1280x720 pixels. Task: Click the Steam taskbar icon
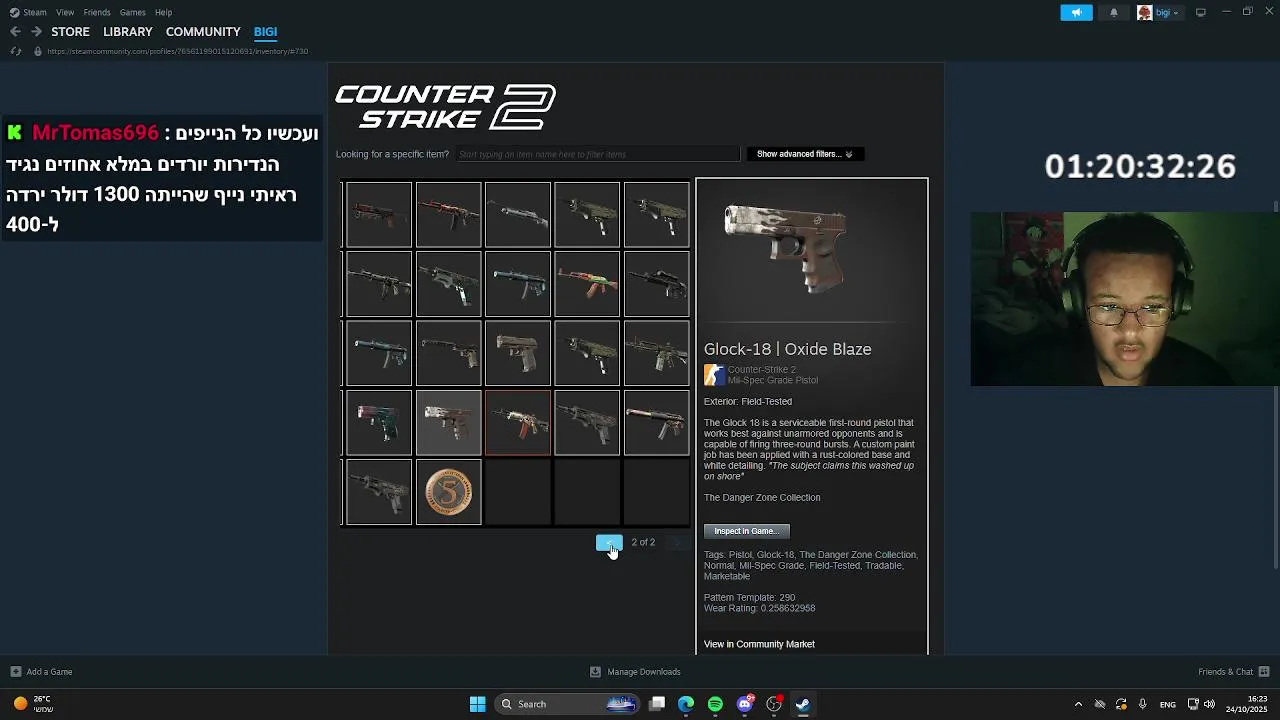pyautogui.click(x=803, y=704)
